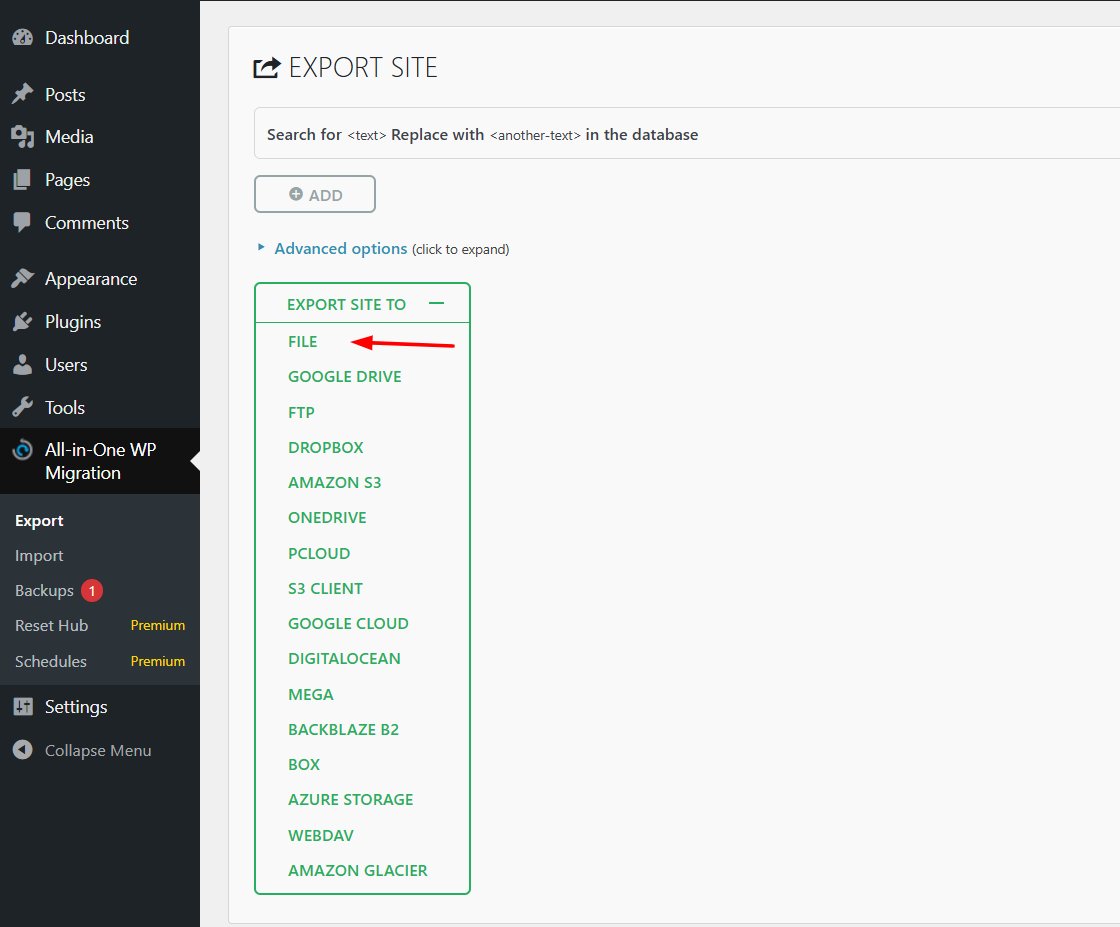The image size is (1120, 927).
Task: Click the Media library icon
Action: click(23, 136)
